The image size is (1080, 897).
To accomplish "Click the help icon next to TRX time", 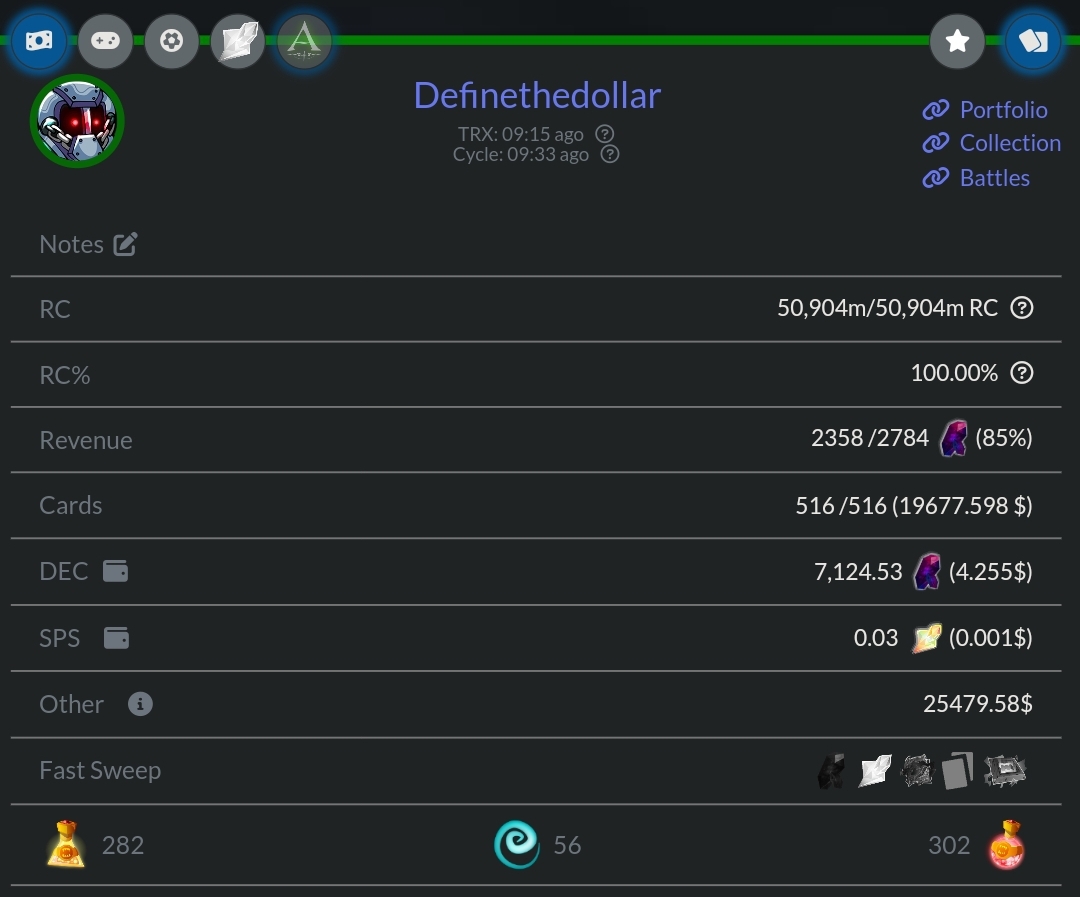I will (x=604, y=134).
